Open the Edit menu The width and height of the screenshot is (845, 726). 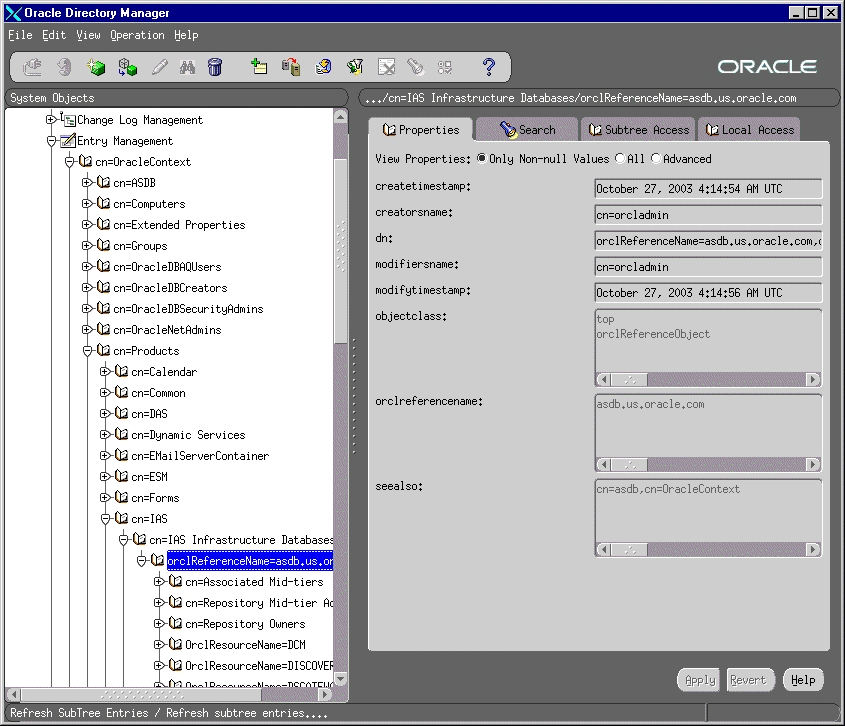(x=54, y=35)
